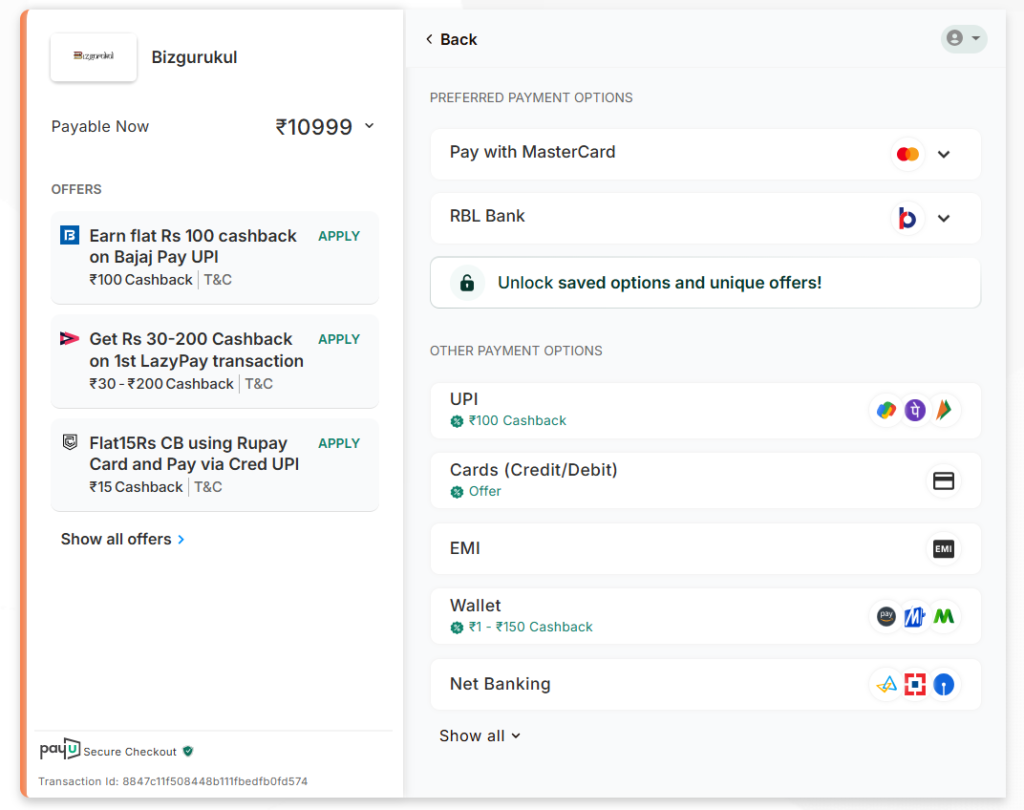Click the credit card icon
This screenshot has height=810, width=1024.
[944, 481]
